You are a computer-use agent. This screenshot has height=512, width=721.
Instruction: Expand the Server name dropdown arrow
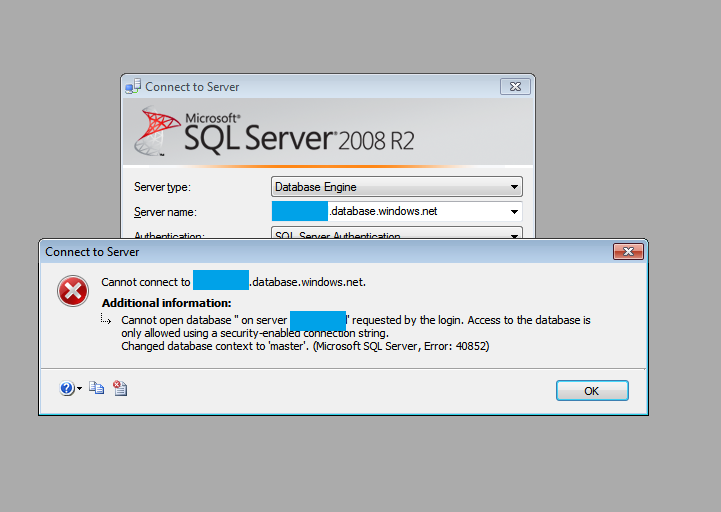(514, 212)
